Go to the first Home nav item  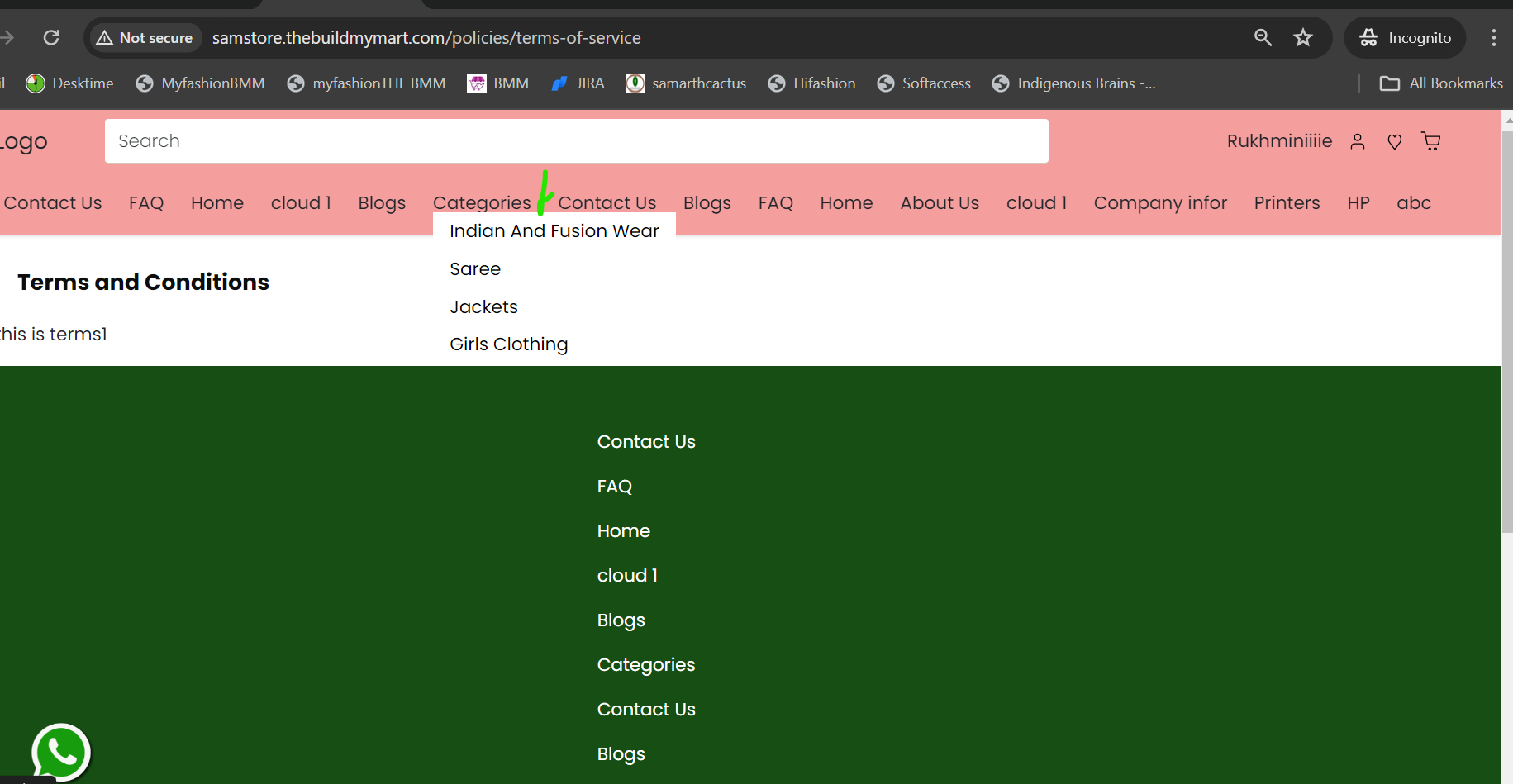217,203
